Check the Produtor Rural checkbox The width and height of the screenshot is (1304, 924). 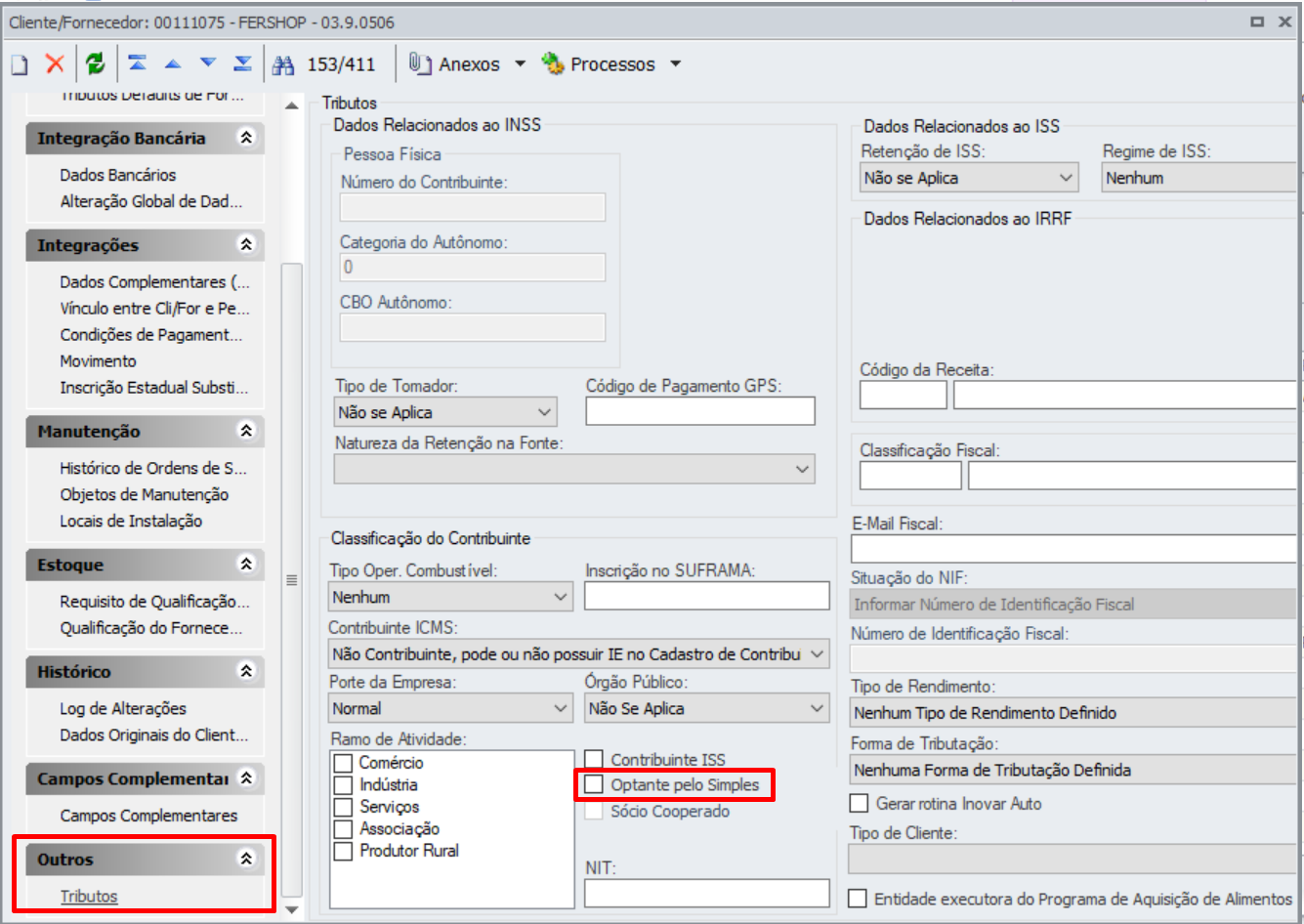coord(343,851)
